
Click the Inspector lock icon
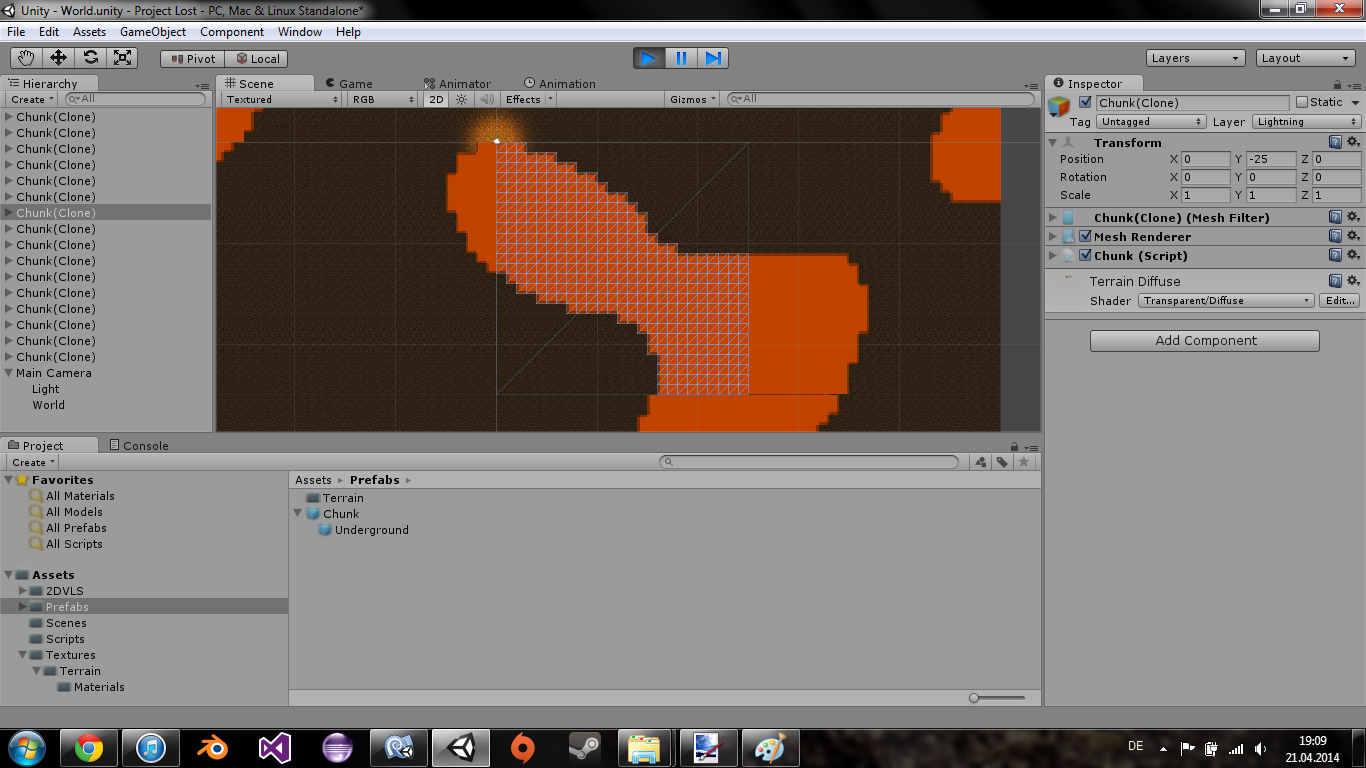coord(1338,85)
